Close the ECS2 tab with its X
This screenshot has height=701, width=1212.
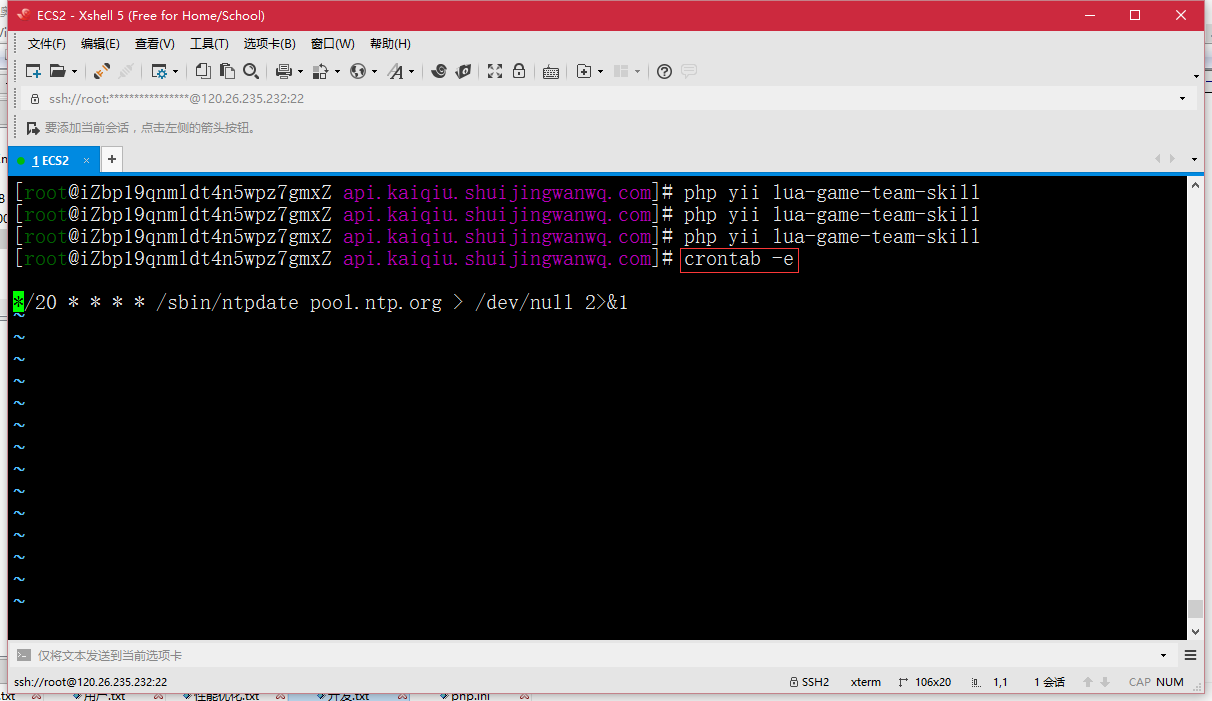[x=87, y=160]
